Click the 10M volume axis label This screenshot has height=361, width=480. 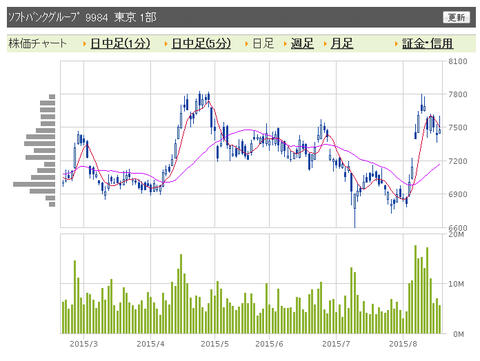tap(456, 284)
